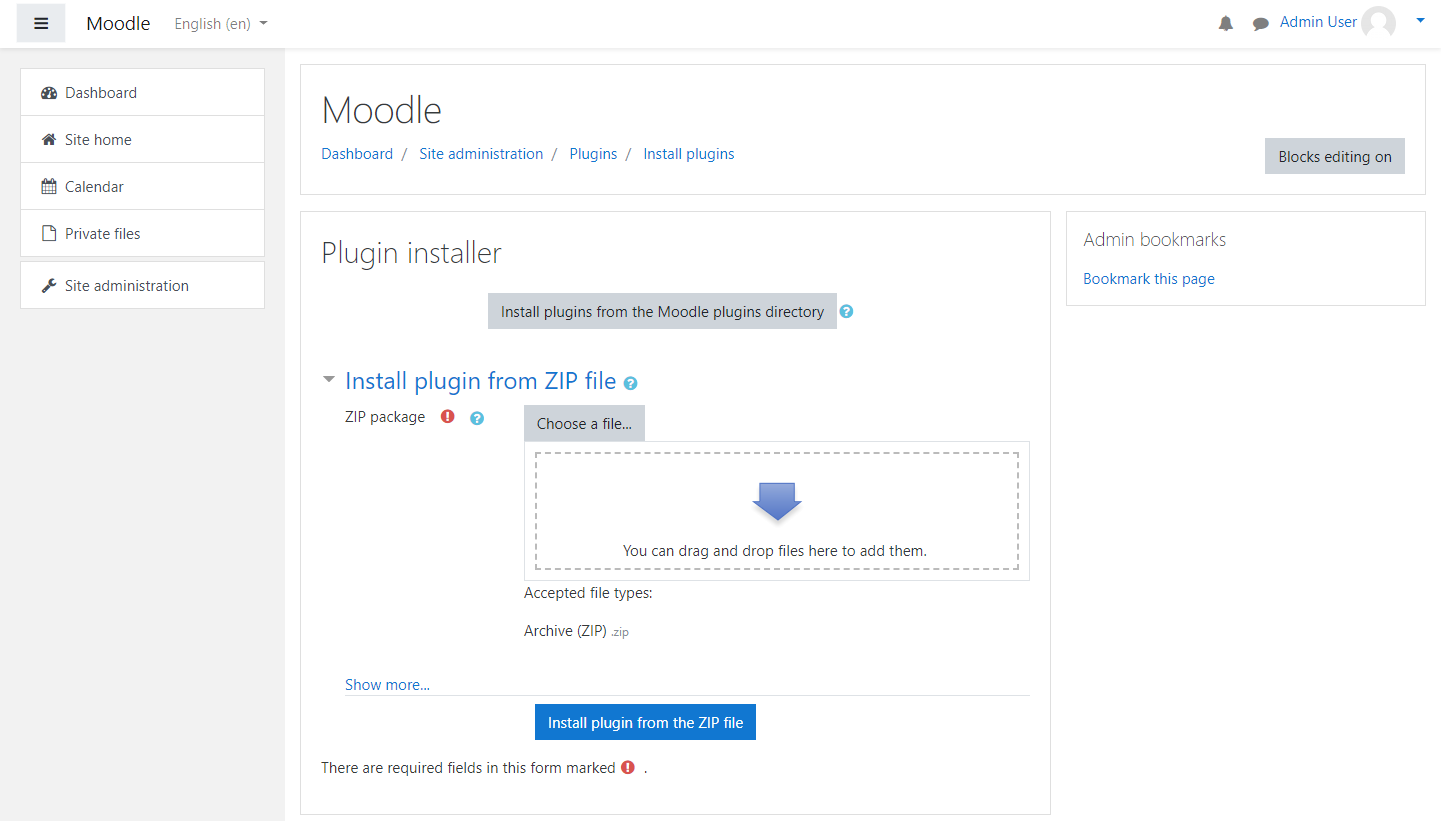Click the Install plugin from ZIP file heading
Screen dimensions: 1441x821
(480, 381)
